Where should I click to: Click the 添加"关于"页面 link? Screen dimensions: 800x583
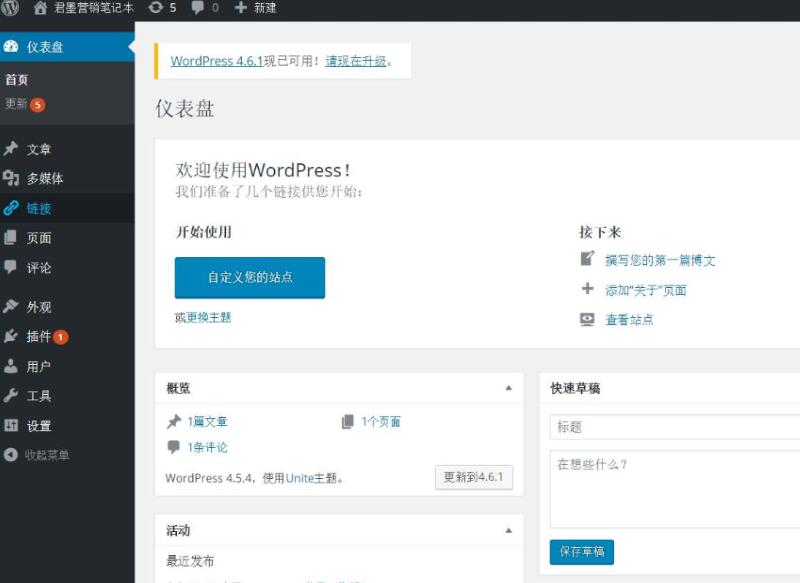click(x=645, y=290)
